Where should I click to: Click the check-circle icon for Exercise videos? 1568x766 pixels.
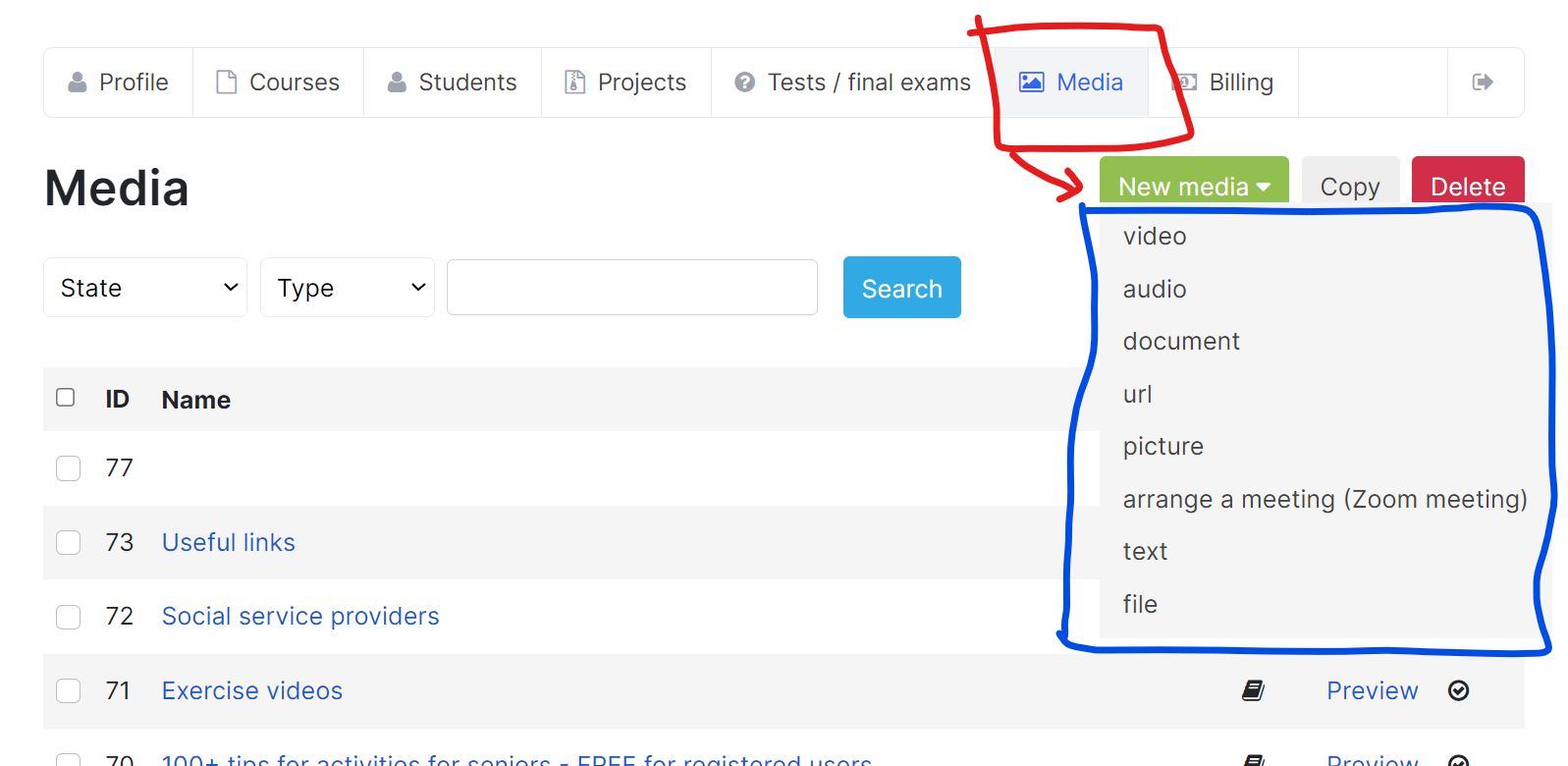point(1459,690)
